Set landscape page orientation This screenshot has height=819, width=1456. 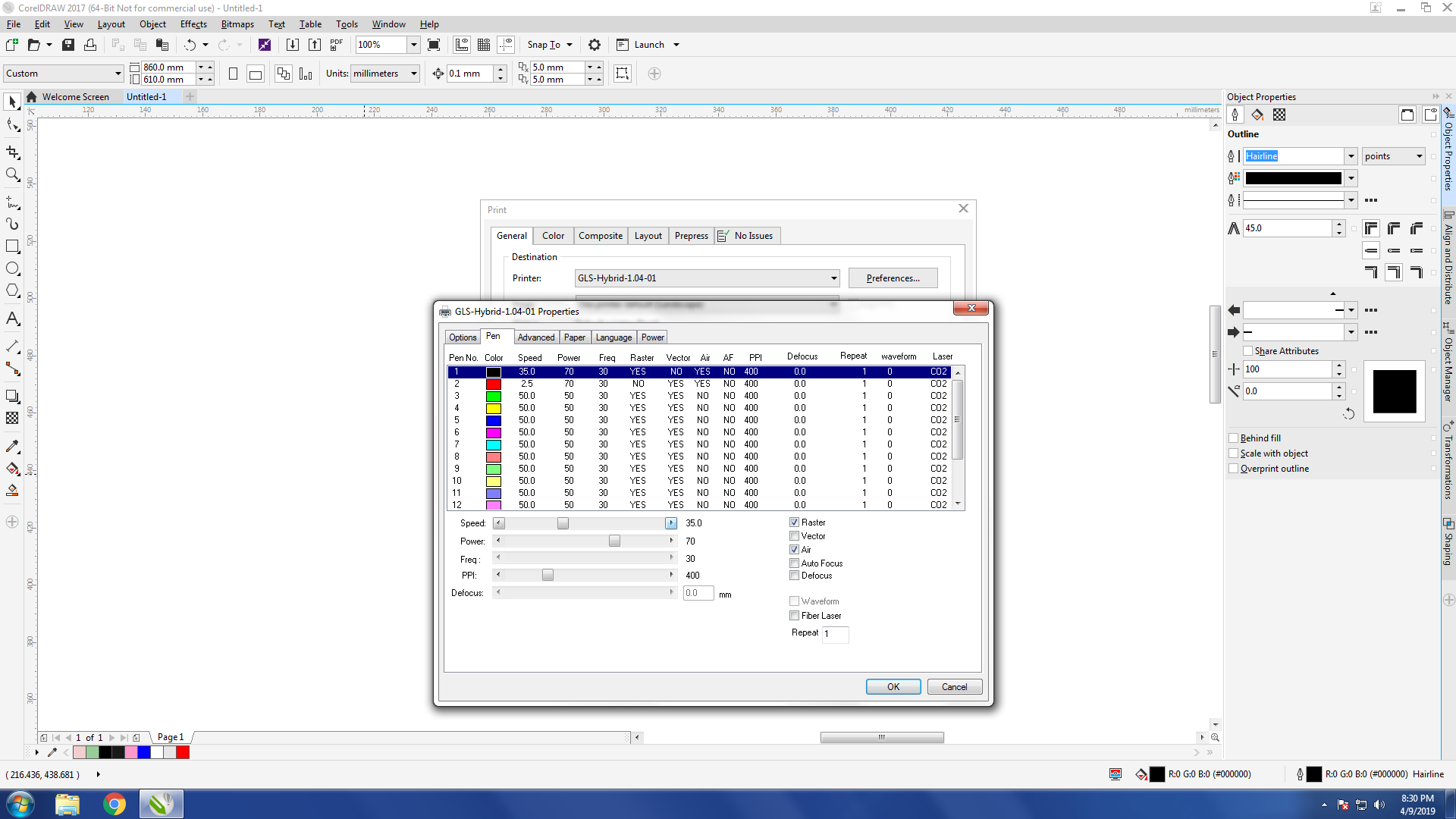point(256,74)
